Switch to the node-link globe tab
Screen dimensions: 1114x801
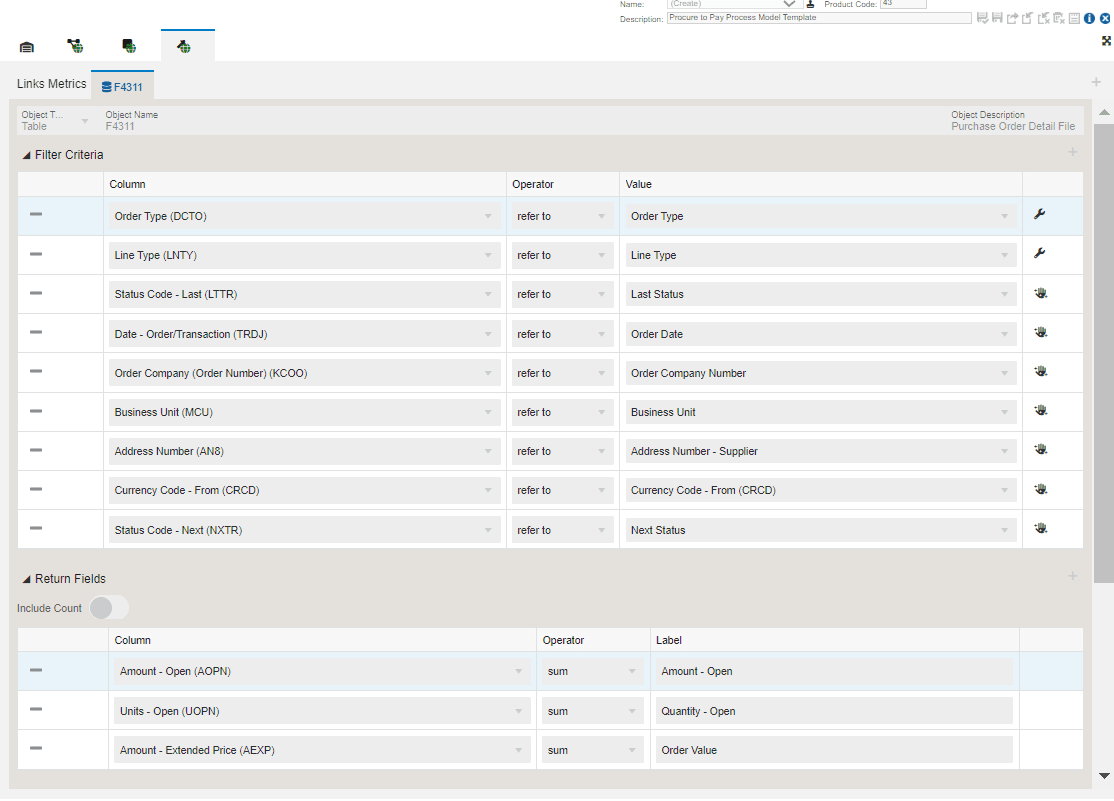75,46
